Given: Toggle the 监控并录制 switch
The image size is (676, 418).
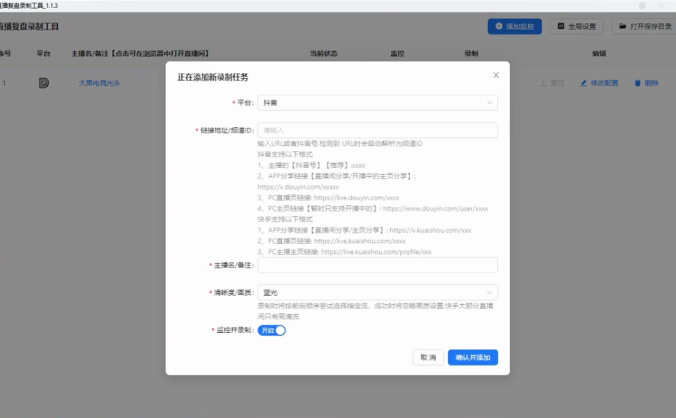Looking at the screenshot, I should [x=272, y=330].
